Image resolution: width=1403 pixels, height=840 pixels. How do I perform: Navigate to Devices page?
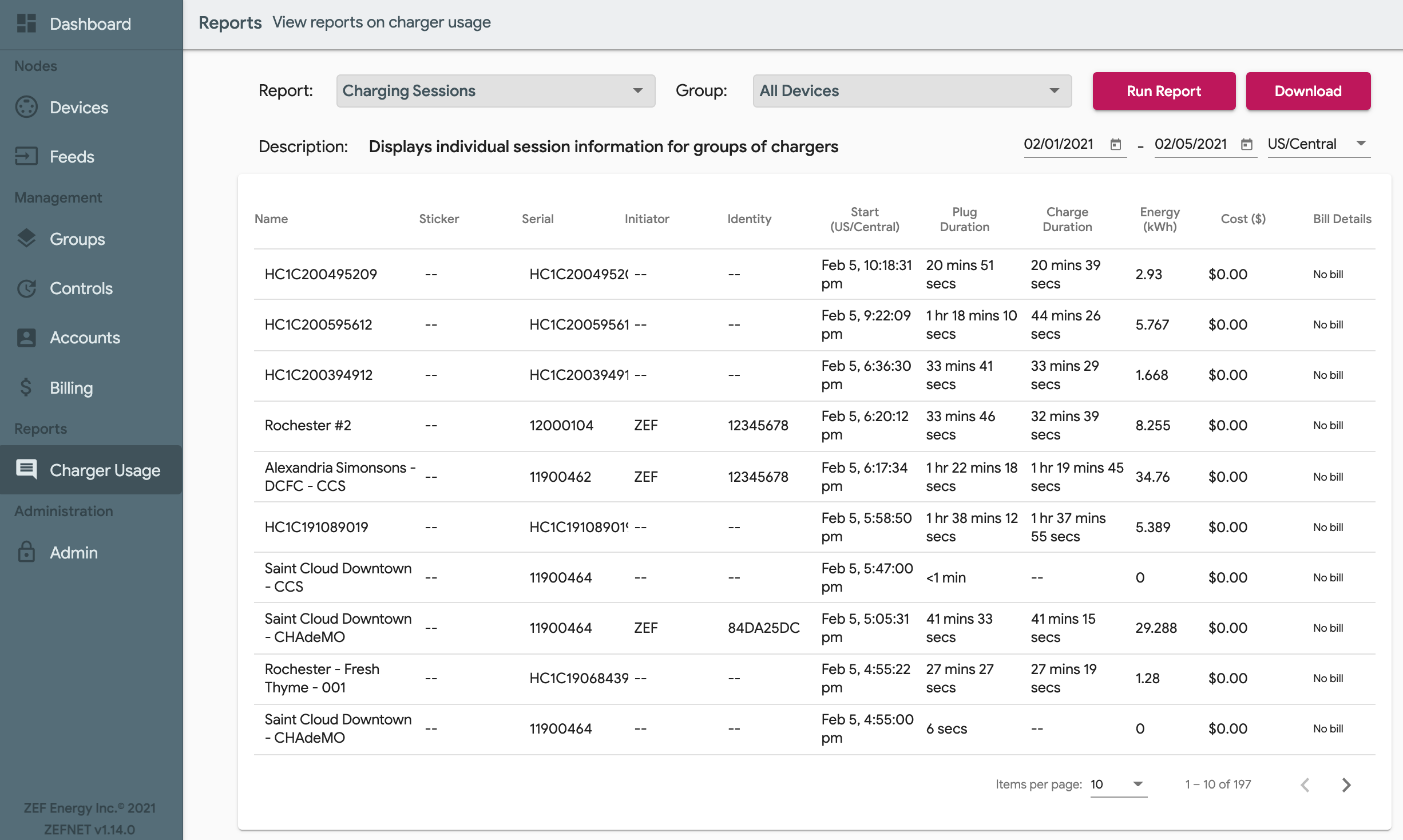[91, 107]
